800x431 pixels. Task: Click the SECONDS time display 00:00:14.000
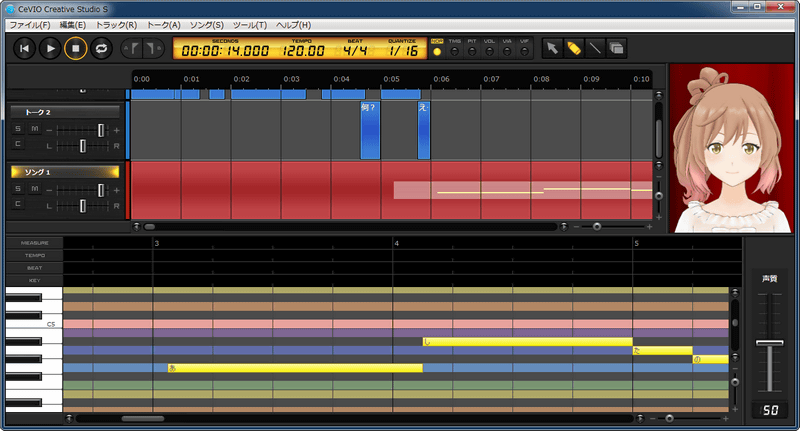(x=225, y=50)
